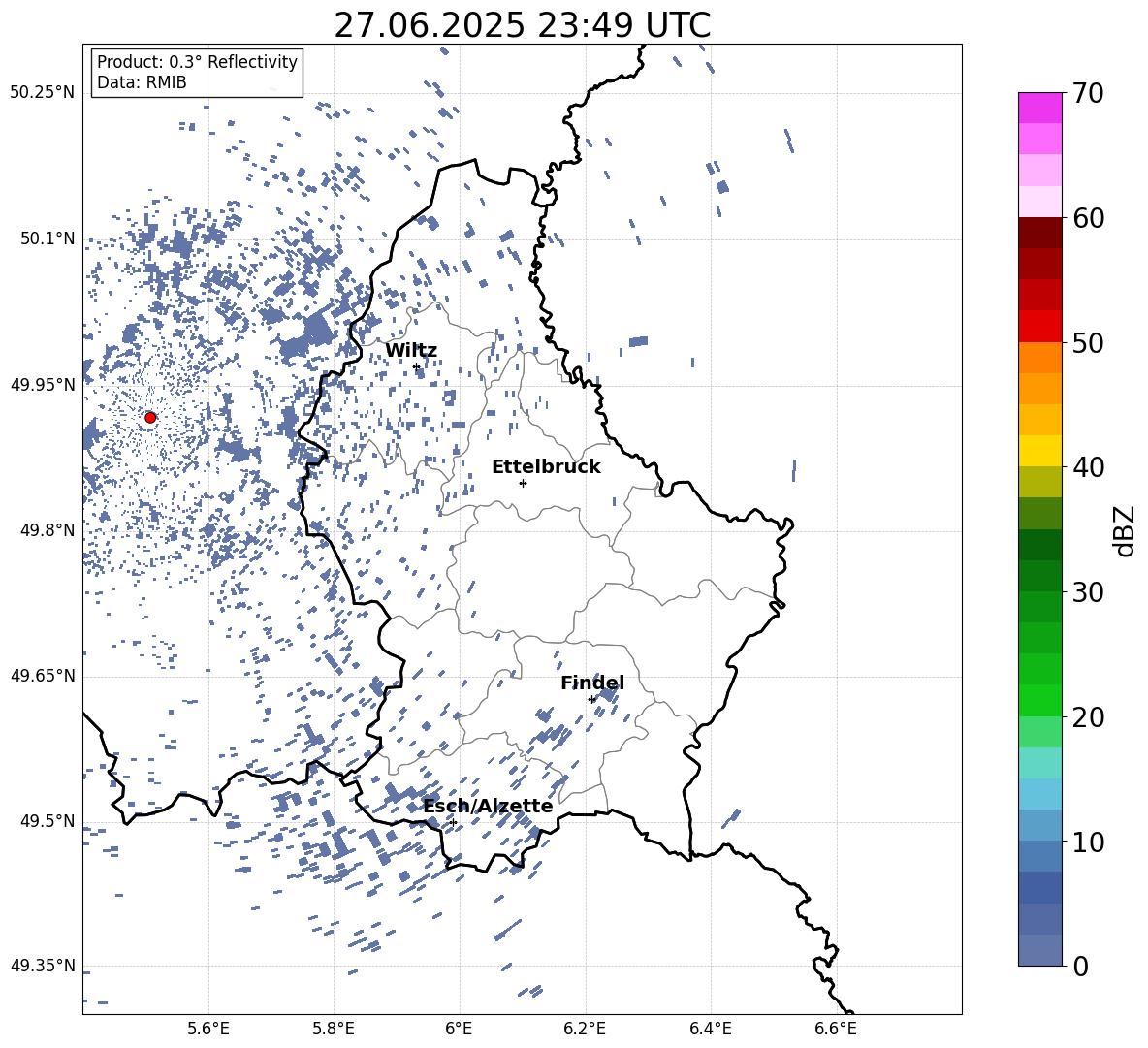Click the 60 dBZ colorbar label
Image resolution: width=1148 pixels, height=1048 pixels.
(1088, 218)
